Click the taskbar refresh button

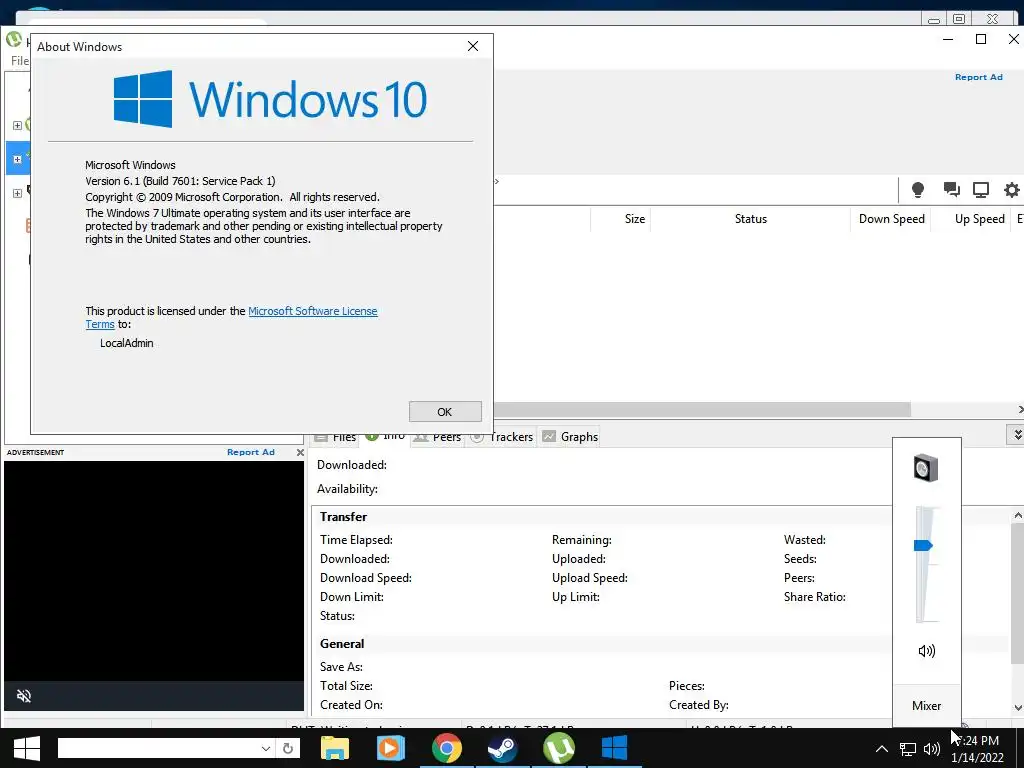(x=288, y=748)
